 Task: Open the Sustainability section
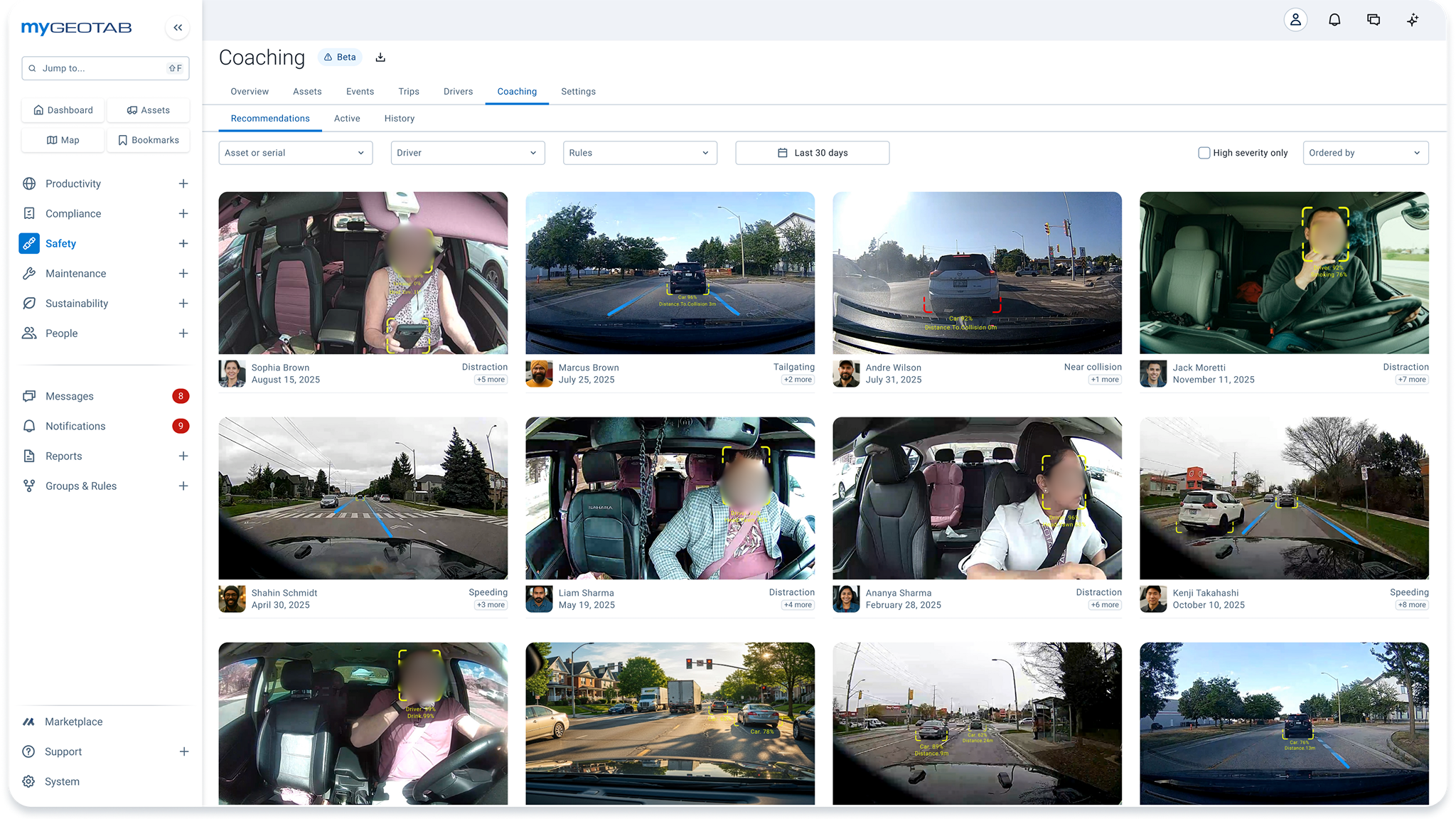75,303
